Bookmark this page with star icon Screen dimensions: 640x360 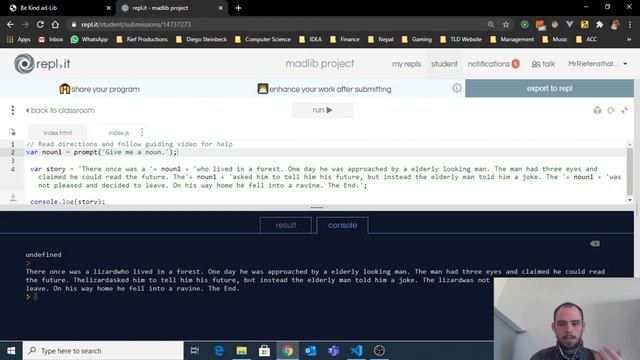pyautogui.click(x=506, y=24)
